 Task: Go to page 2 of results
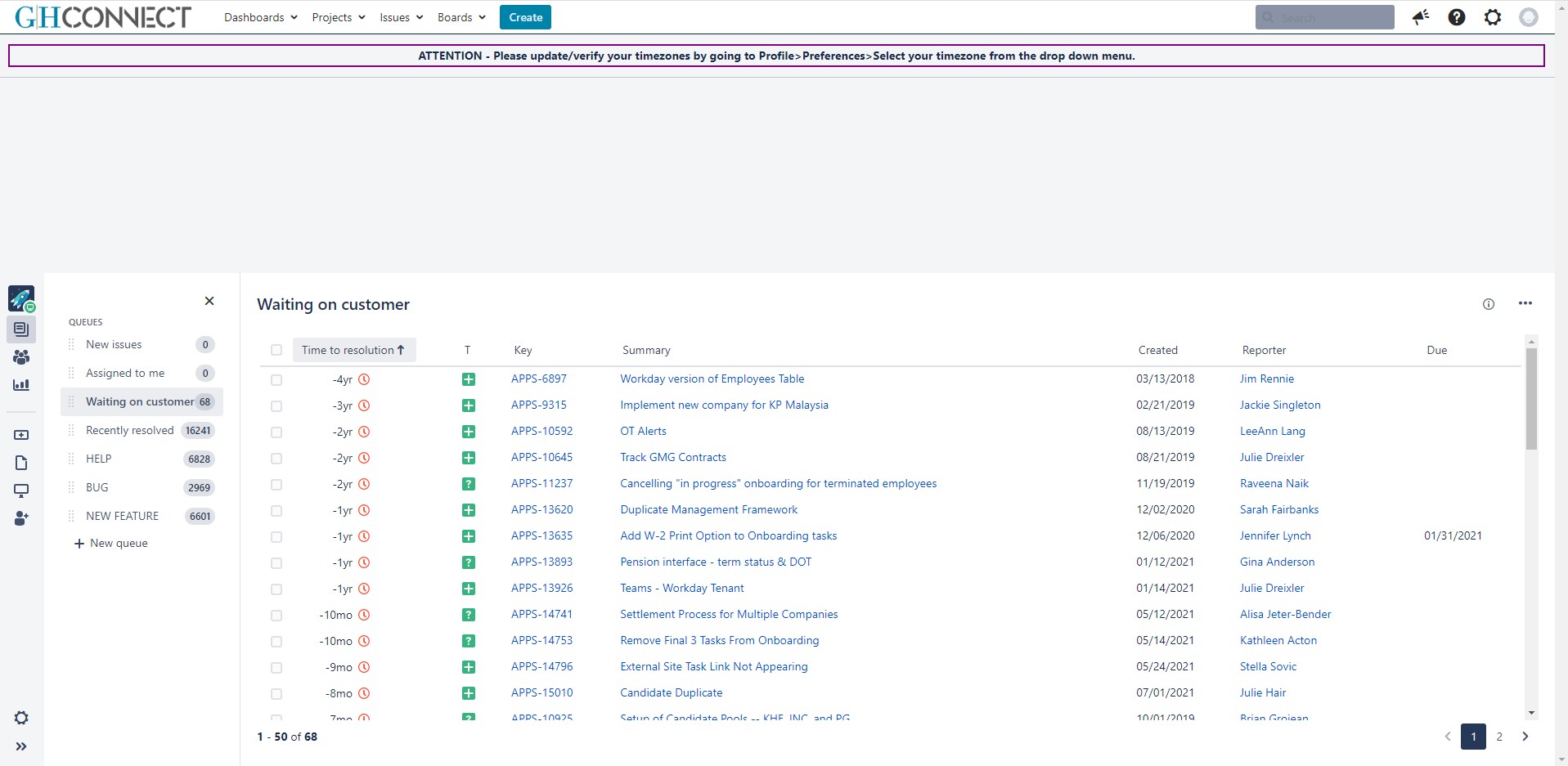point(1499,737)
